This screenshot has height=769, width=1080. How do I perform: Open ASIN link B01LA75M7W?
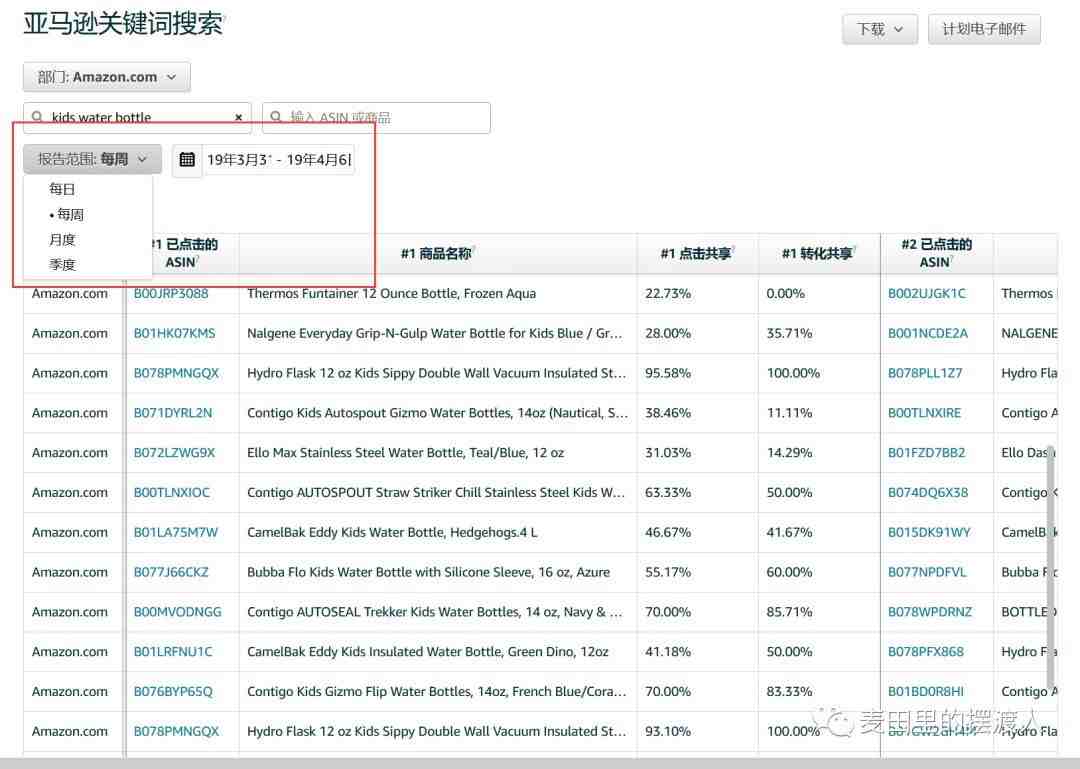click(x=176, y=533)
